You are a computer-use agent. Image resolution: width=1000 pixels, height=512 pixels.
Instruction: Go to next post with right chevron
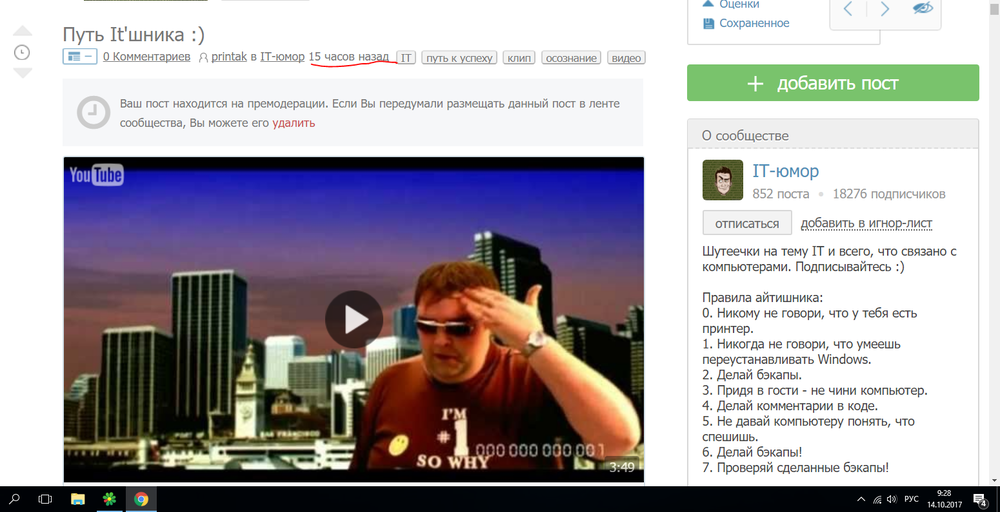(x=884, y=9)
